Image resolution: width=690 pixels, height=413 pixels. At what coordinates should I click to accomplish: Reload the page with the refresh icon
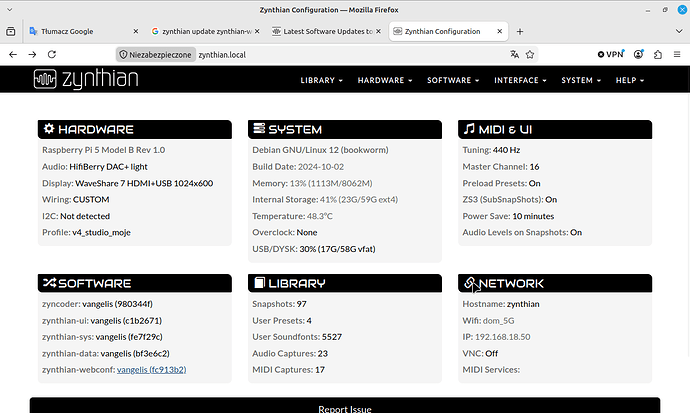[52, 55]
